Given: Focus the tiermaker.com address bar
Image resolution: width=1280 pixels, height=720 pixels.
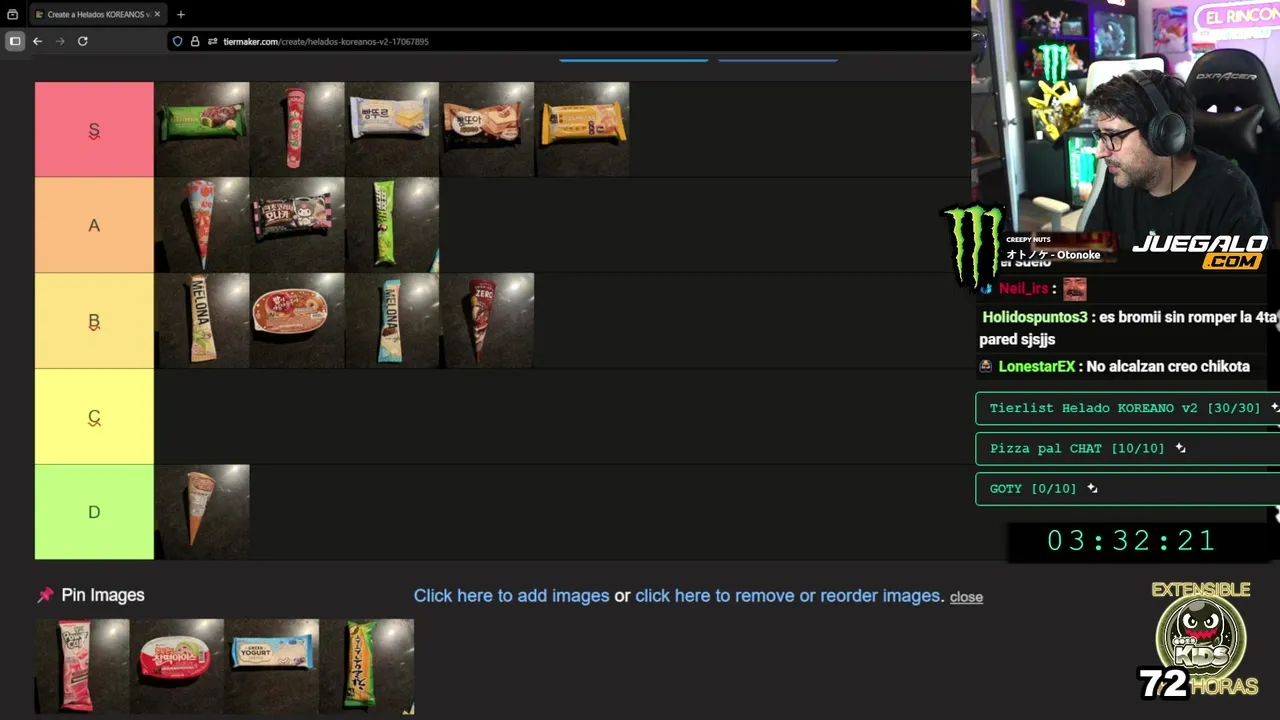Looking at the screenshot, I should tap(570, 41).
